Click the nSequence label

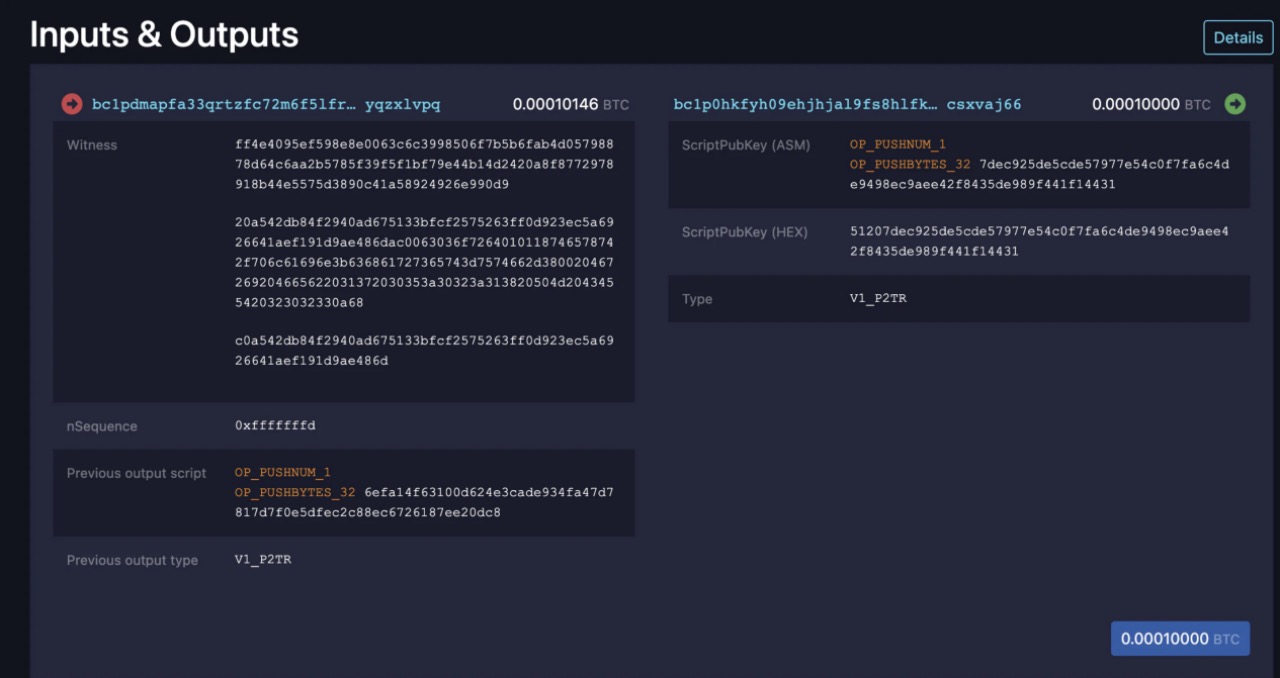[102, 426]
